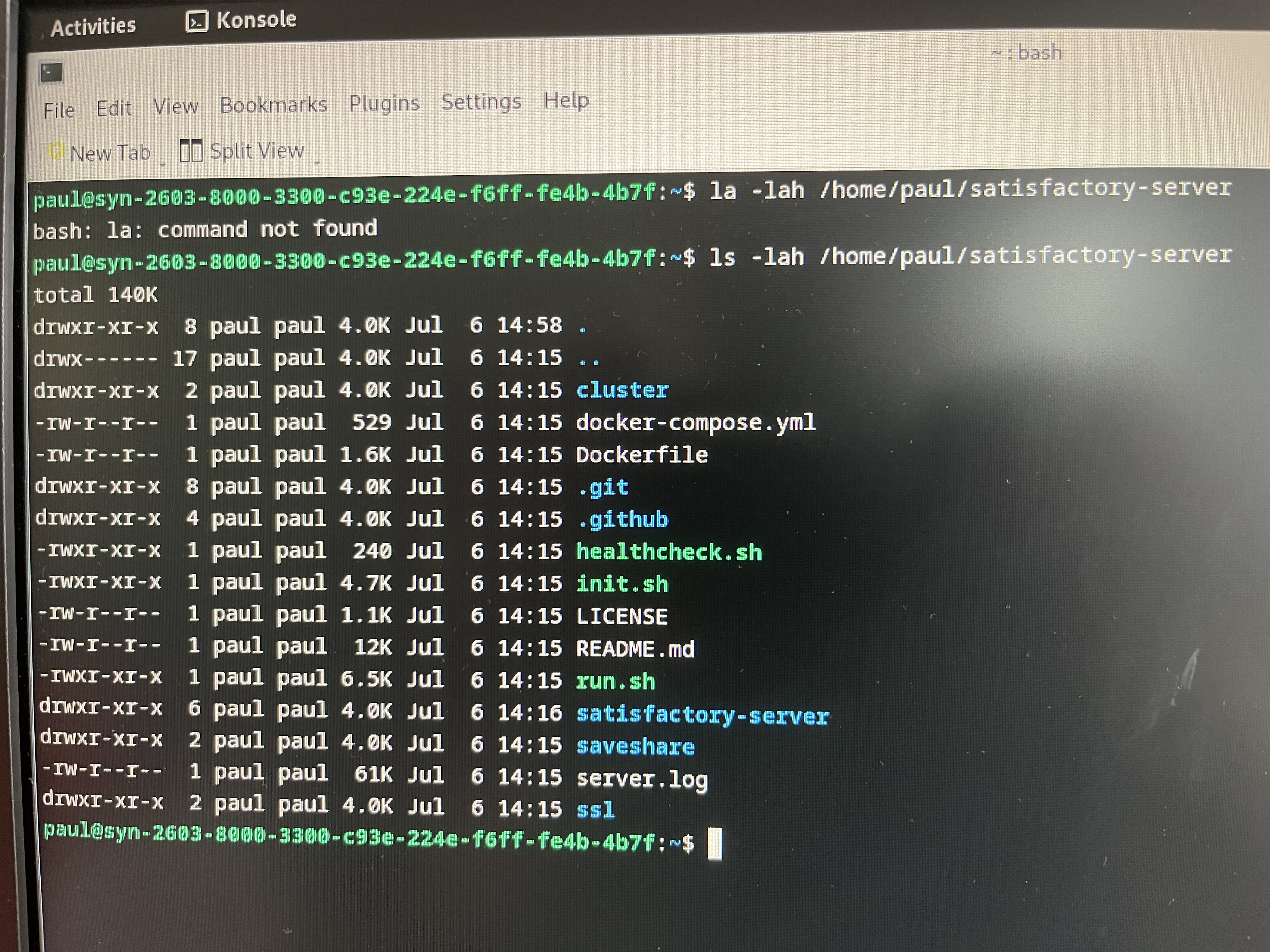The height and width of the screenshot is (952, 1270).
Task: Open the Plugins menu
Action: point(384,104)
